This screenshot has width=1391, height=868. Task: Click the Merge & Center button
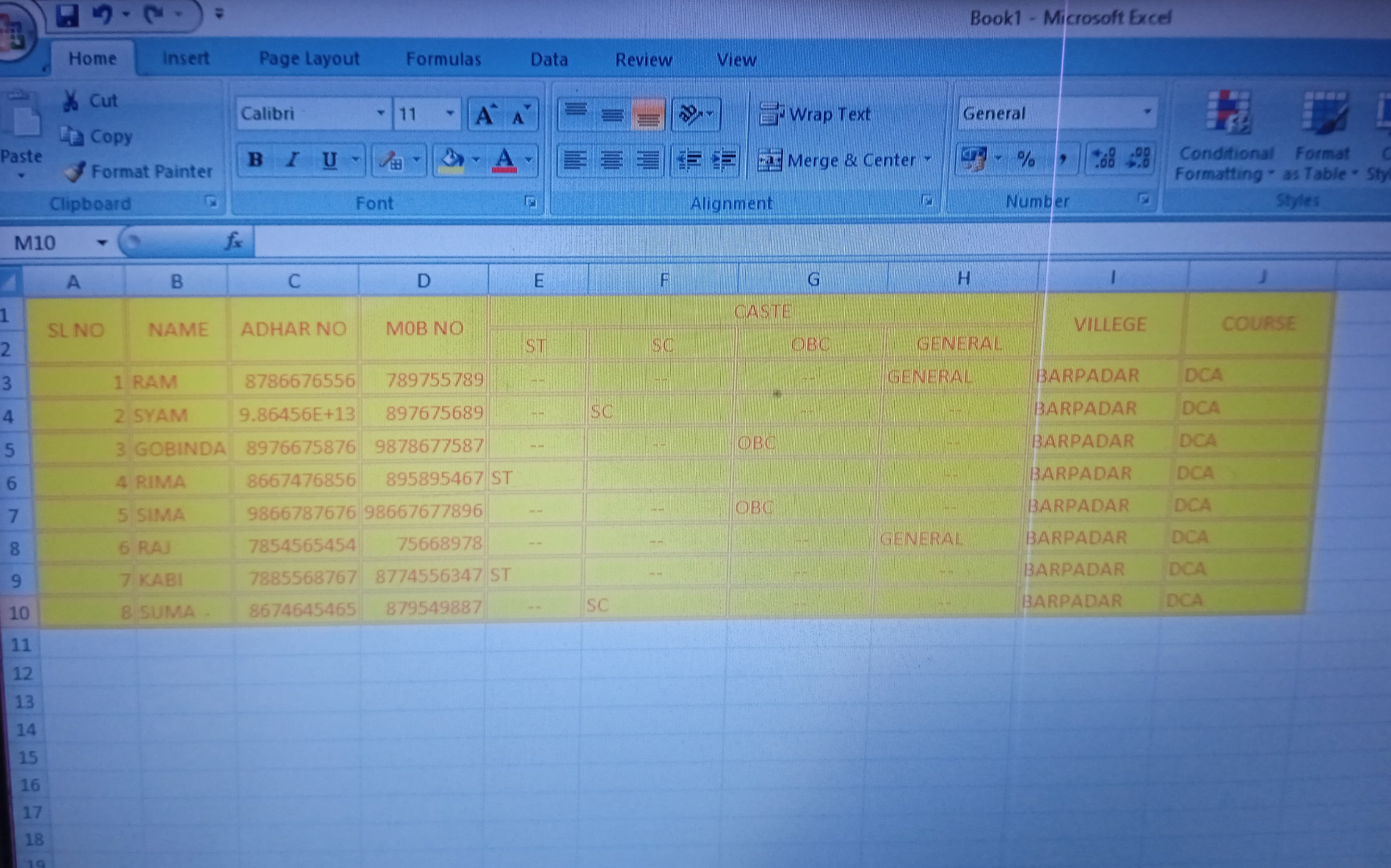coord(839,160)
